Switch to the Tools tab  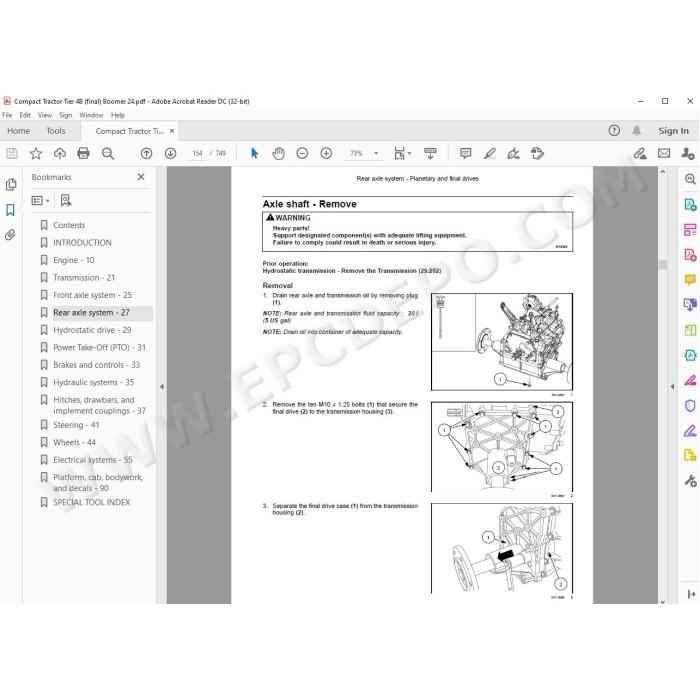56,131
